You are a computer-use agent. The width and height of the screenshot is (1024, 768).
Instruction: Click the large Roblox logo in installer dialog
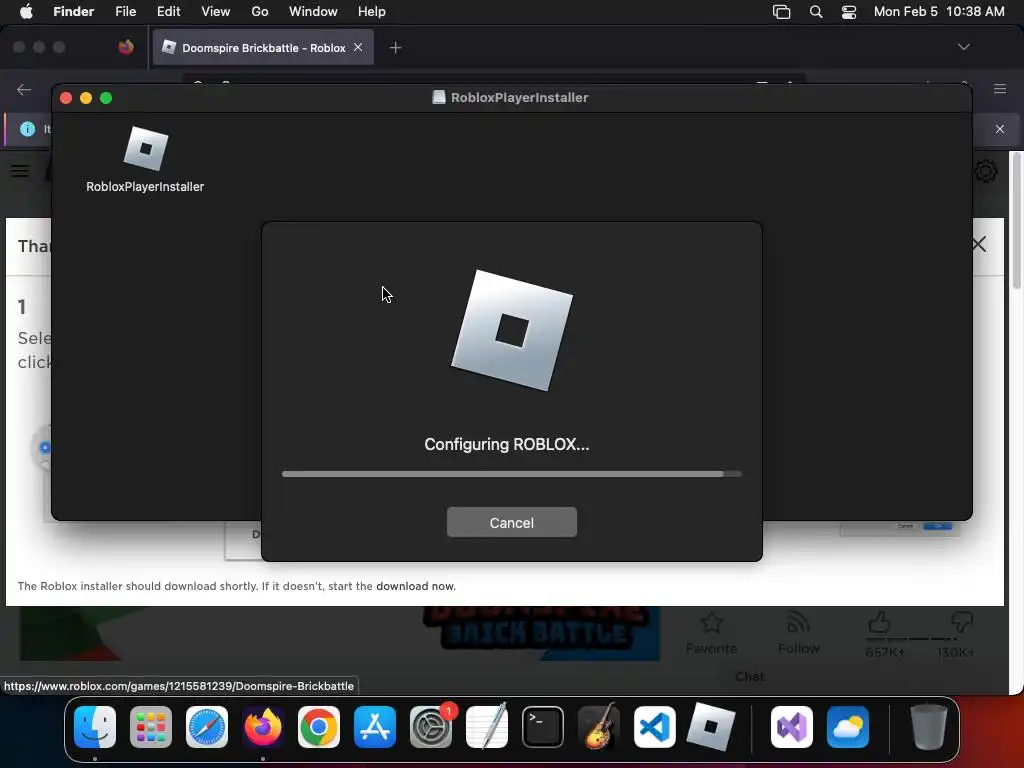(x=511, y=330)
